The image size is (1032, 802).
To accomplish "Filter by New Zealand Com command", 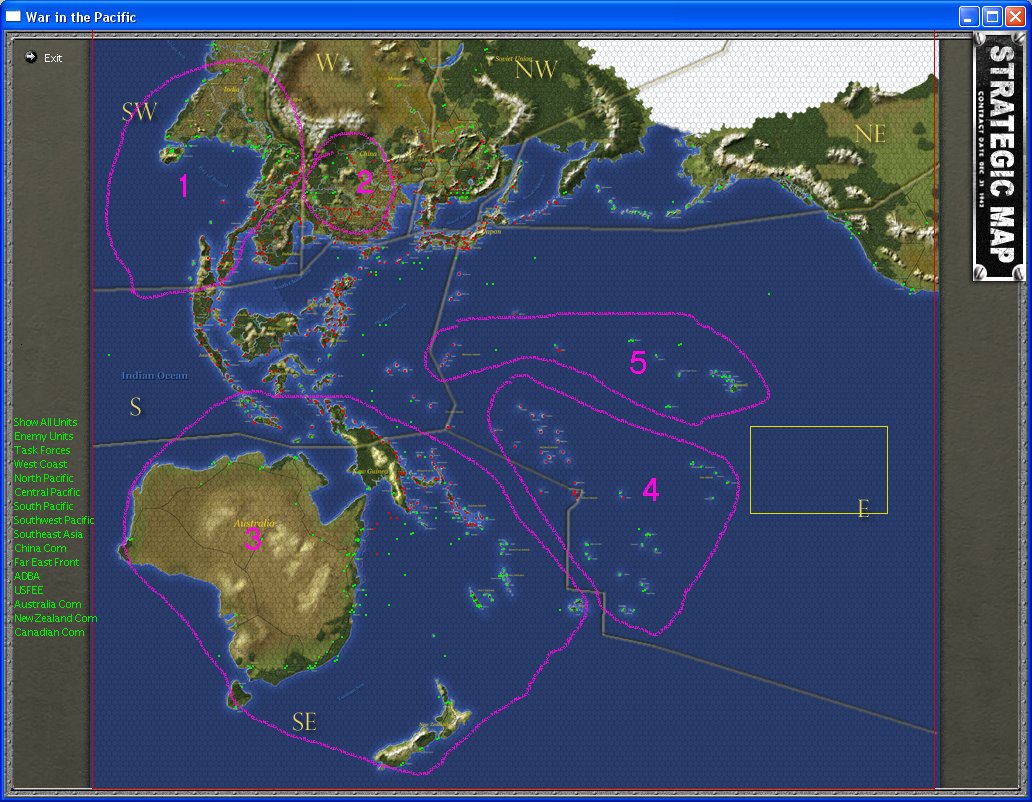I will (x=55, y=618).
